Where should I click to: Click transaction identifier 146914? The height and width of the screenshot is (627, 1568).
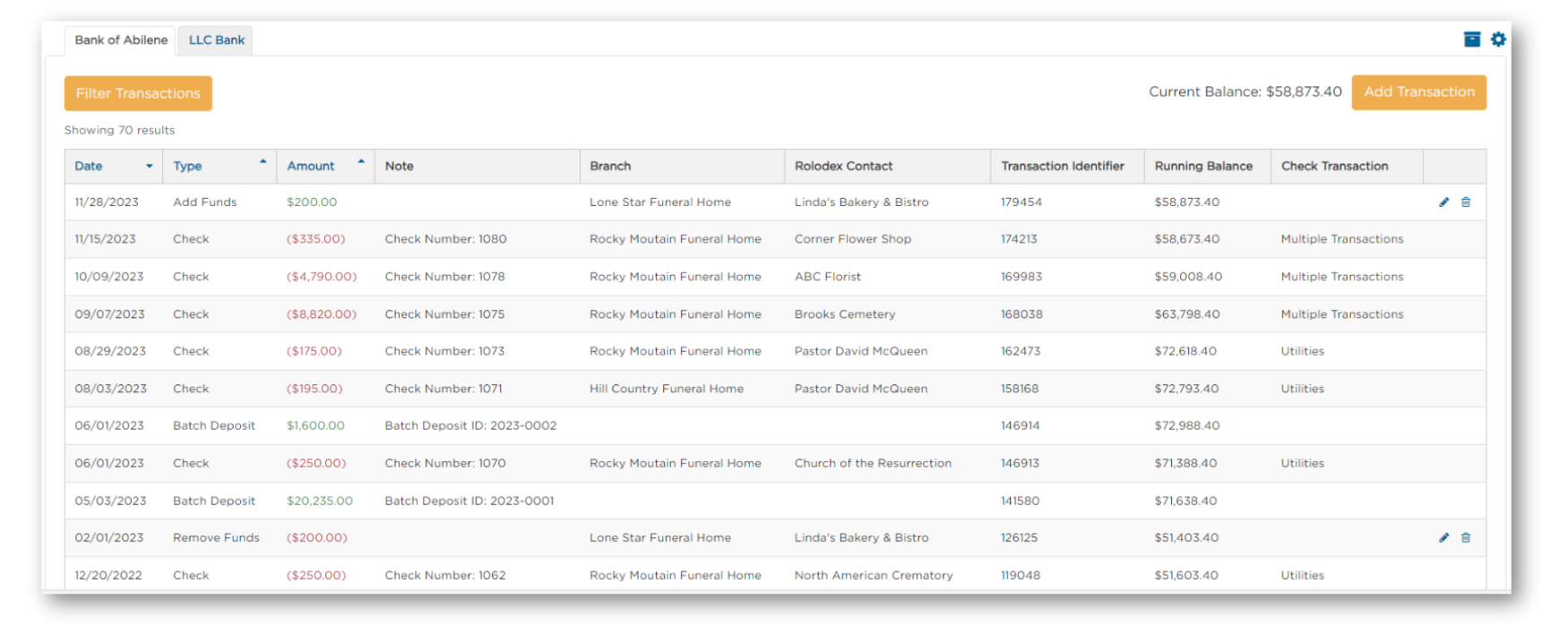pos(1021,425)
